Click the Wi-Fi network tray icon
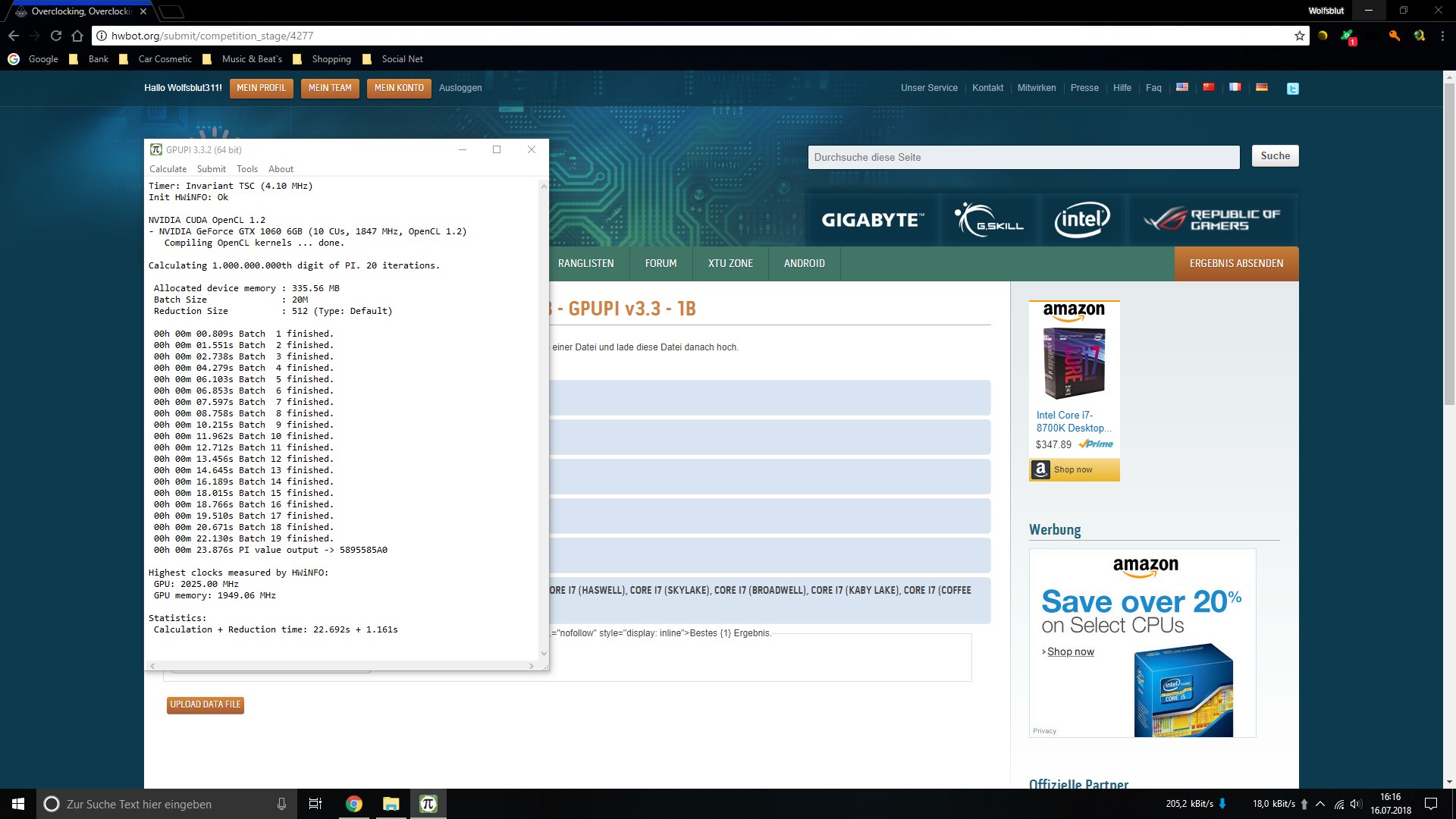The width and height of the screenshot is (1456, 819). coord(1339,804)
